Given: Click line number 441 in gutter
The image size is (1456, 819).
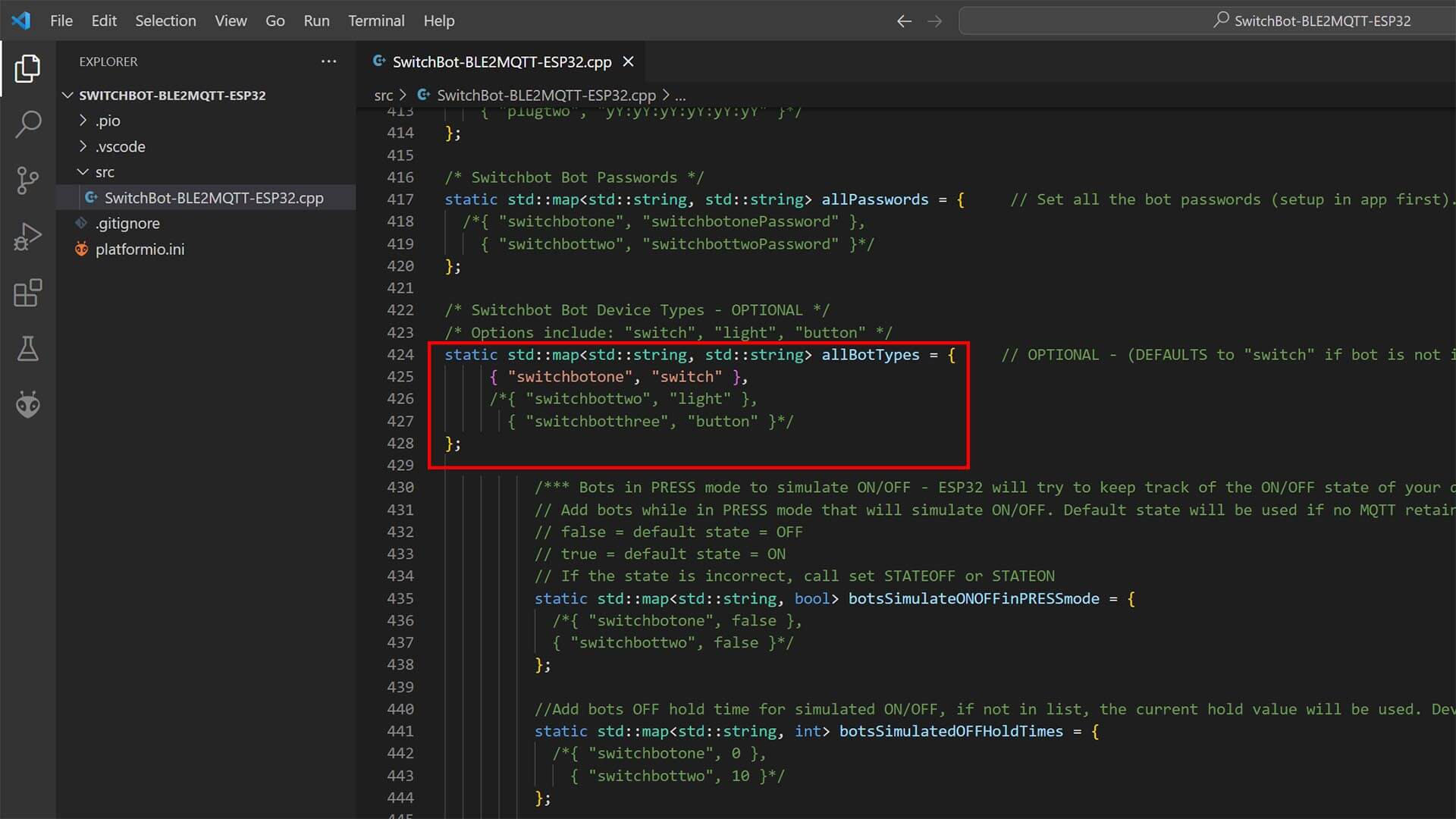Looking at the screenshot, I should point(400,731).
